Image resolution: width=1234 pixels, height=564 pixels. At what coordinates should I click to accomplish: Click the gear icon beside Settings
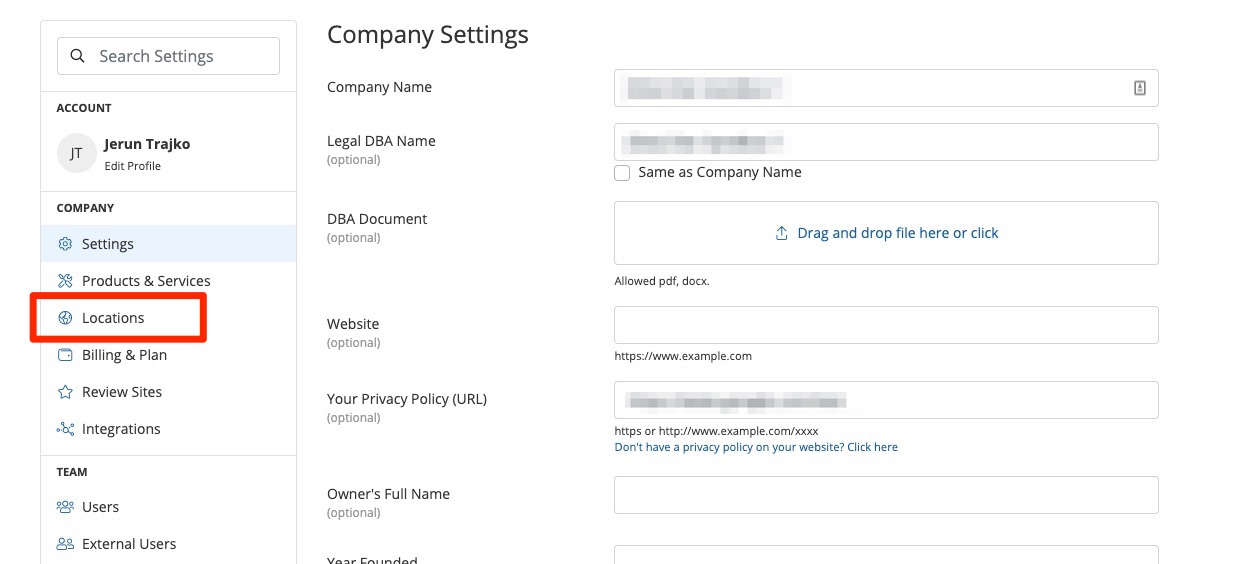(65, 244)
